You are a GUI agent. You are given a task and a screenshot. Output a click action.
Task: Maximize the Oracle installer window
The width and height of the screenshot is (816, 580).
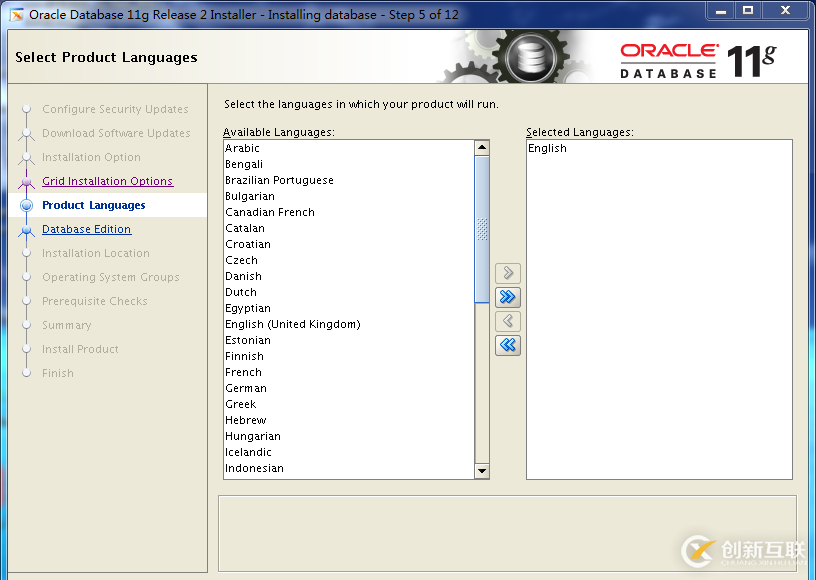pyautogui.click(x=748, y=10)
